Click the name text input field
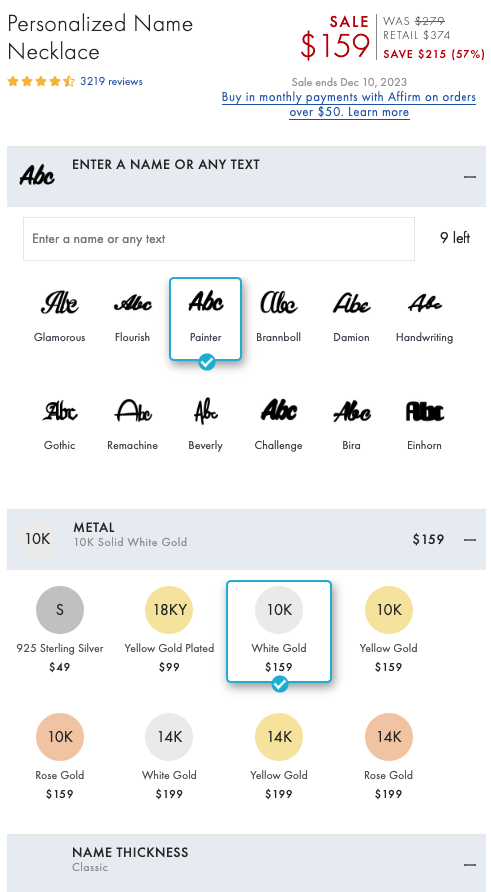Screen dimensions: 491x892 pyautogui.click(x=219, y=239)
